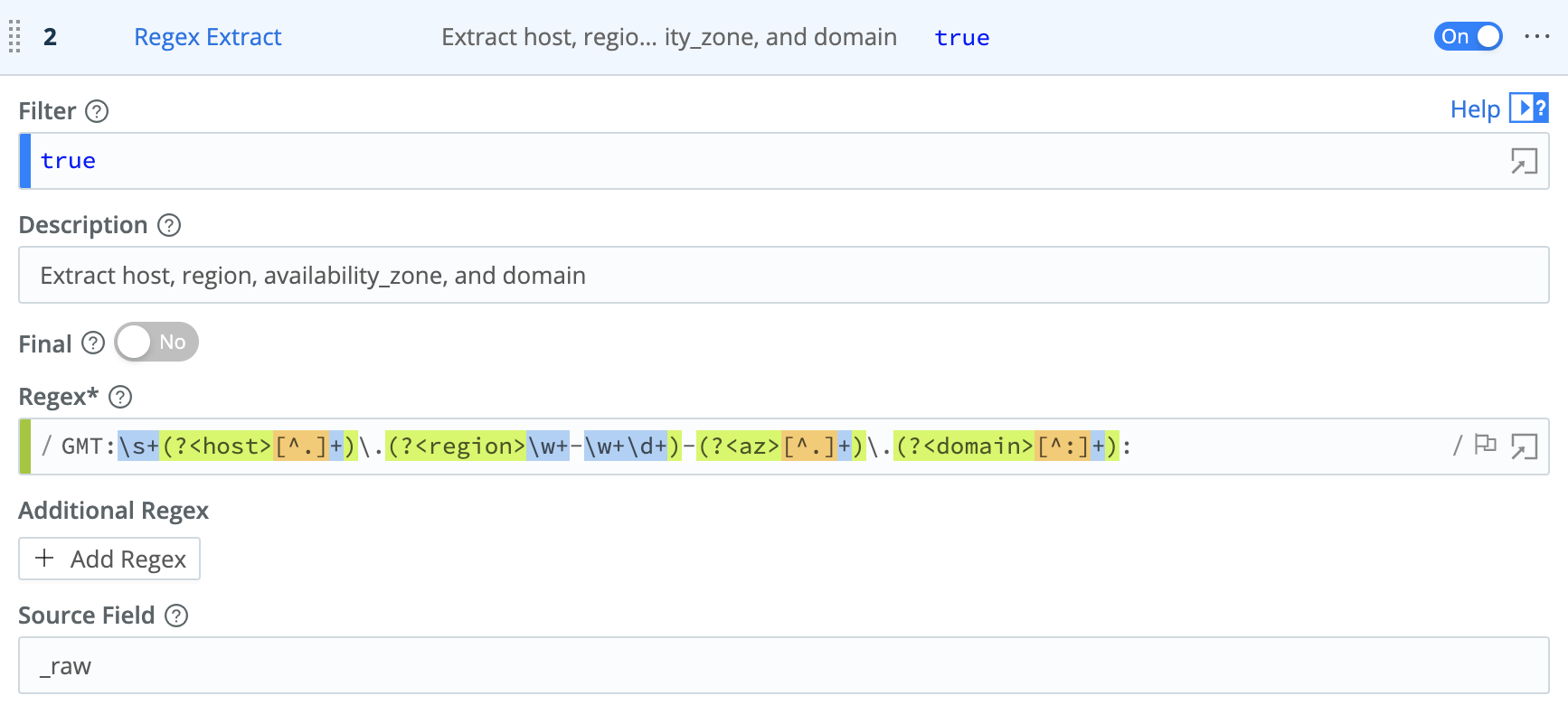Viewport: 1568px width, 705px height.
Task: Click the Final help question mark icon
Action: click(93, 343)
